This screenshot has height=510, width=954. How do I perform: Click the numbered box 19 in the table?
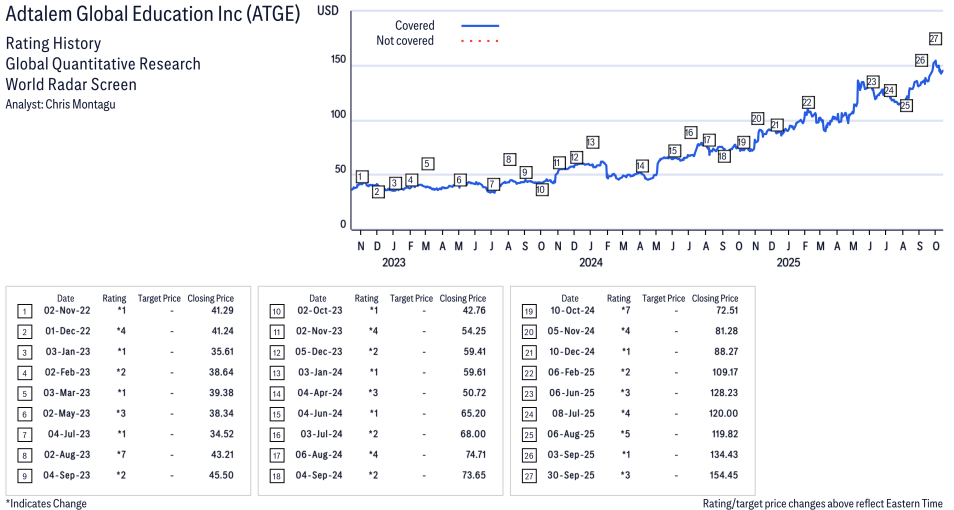click(x=528, y=313)
